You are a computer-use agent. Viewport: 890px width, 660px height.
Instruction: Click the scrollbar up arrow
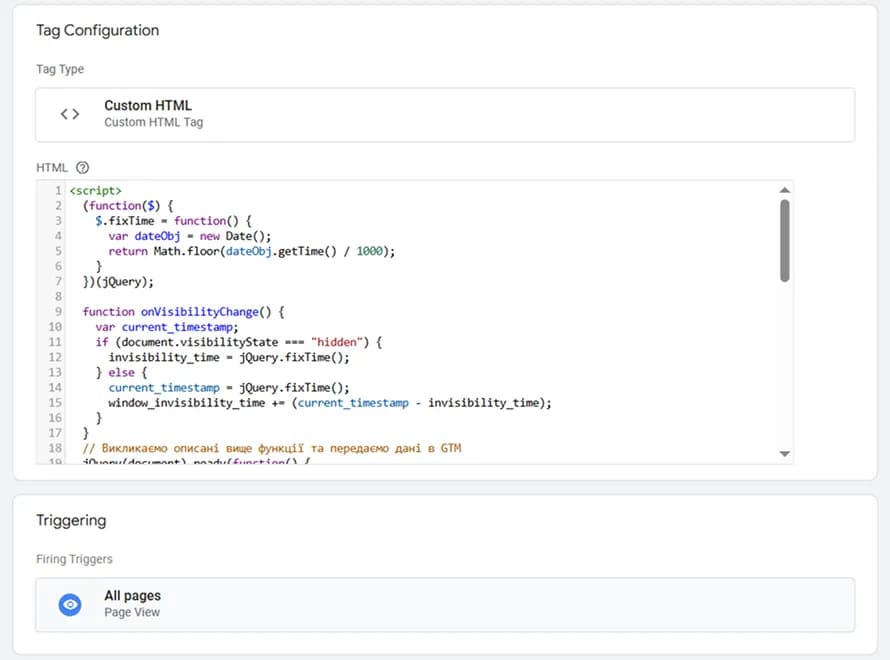(x=784, y=188)
